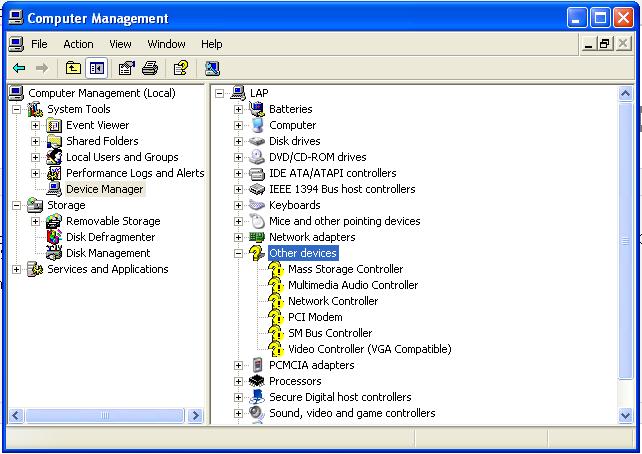Toggle the Show/Hide Console Tree icon
This screenshot has width=642, height=454.
[97, 68]
